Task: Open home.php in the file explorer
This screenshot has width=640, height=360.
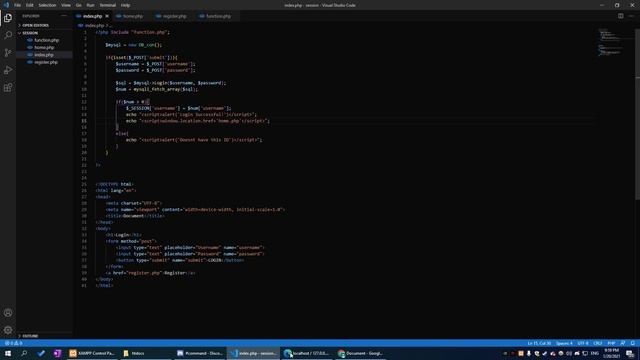Action: [44, 47]
